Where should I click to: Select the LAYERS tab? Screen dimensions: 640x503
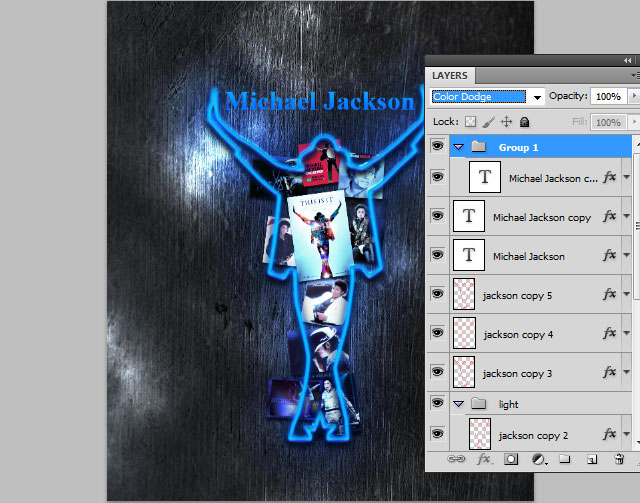449,76
